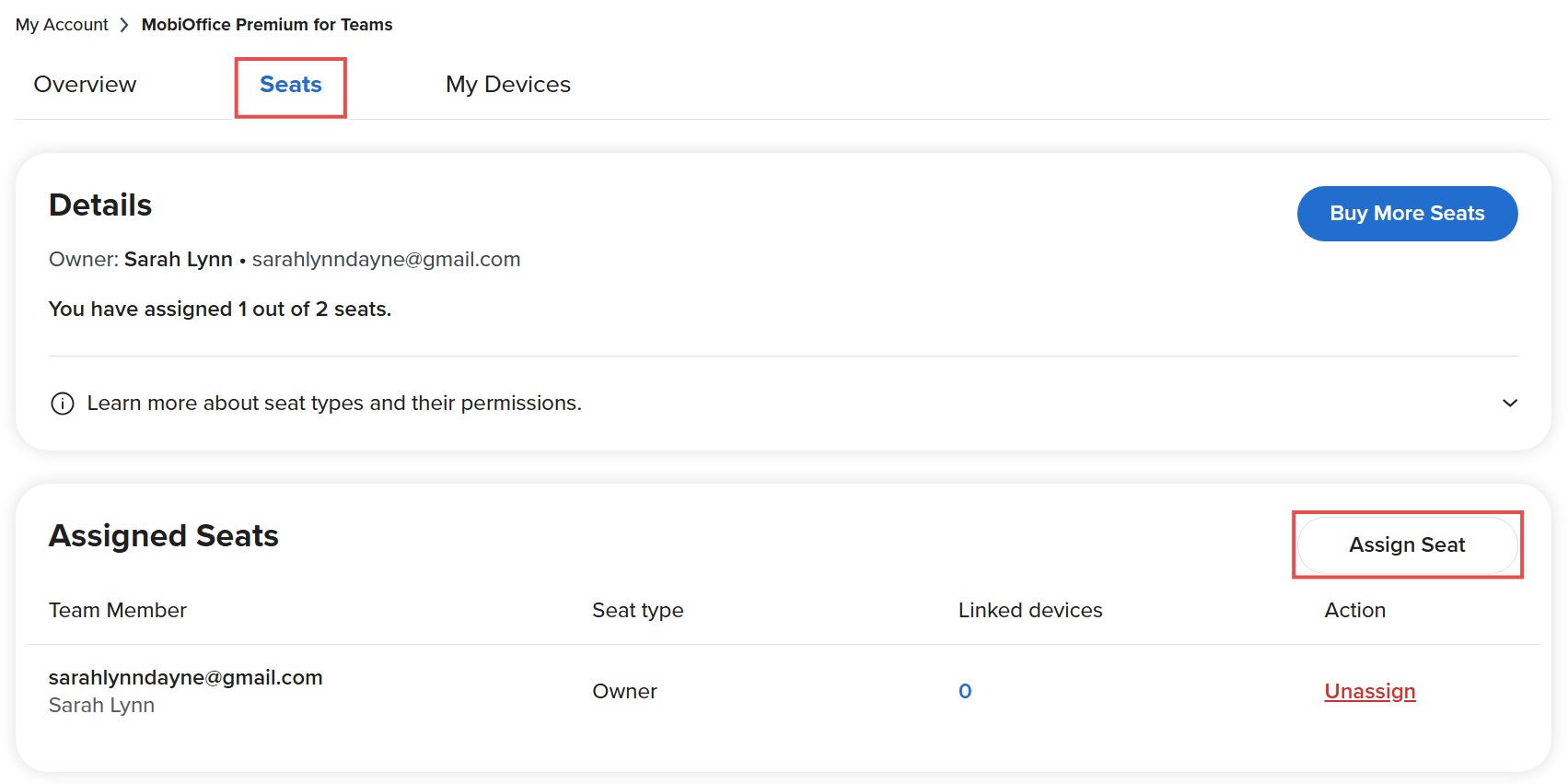The height and width of the screenshot is (784, 1568).
Task: Open linked devices count 0 for Sarah Lynn
Action: coord(965,691)
